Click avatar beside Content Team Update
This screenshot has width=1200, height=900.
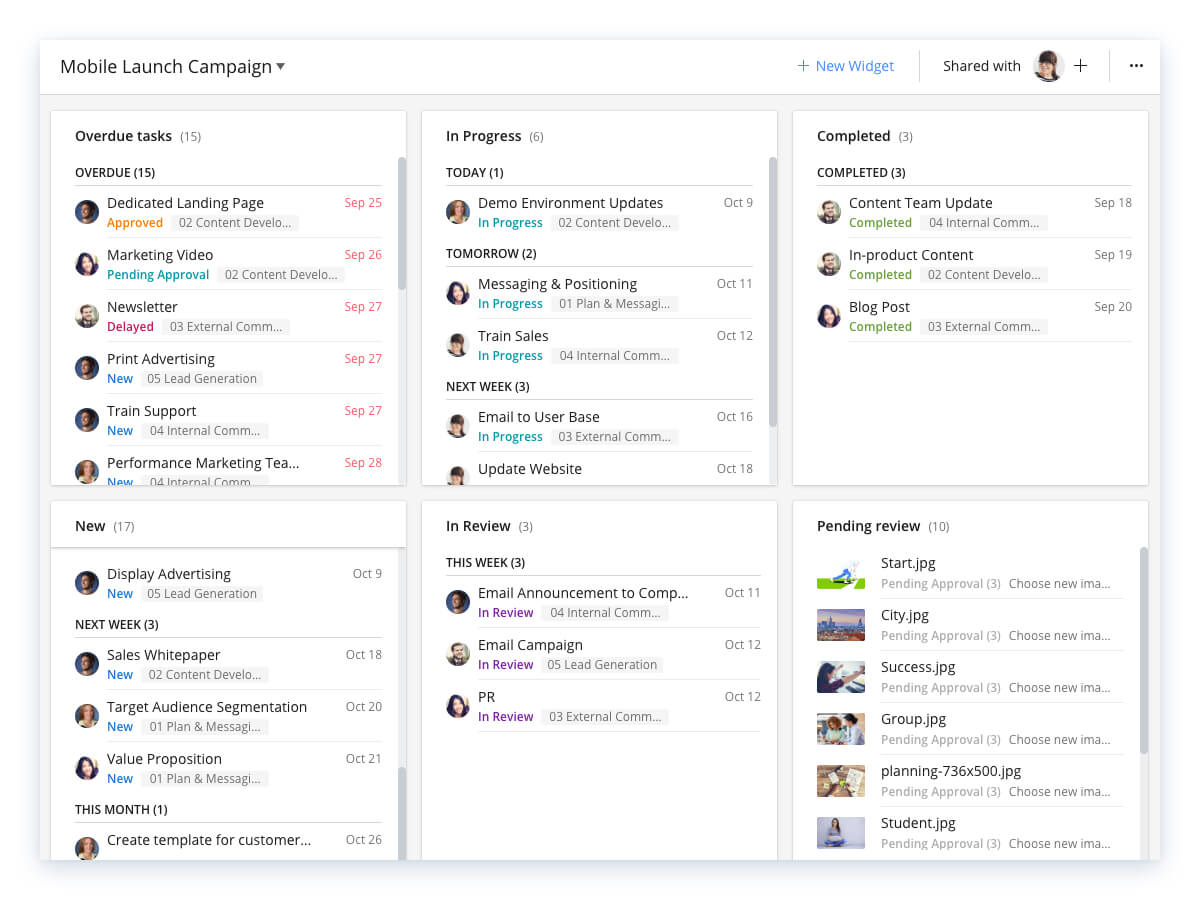829,212
